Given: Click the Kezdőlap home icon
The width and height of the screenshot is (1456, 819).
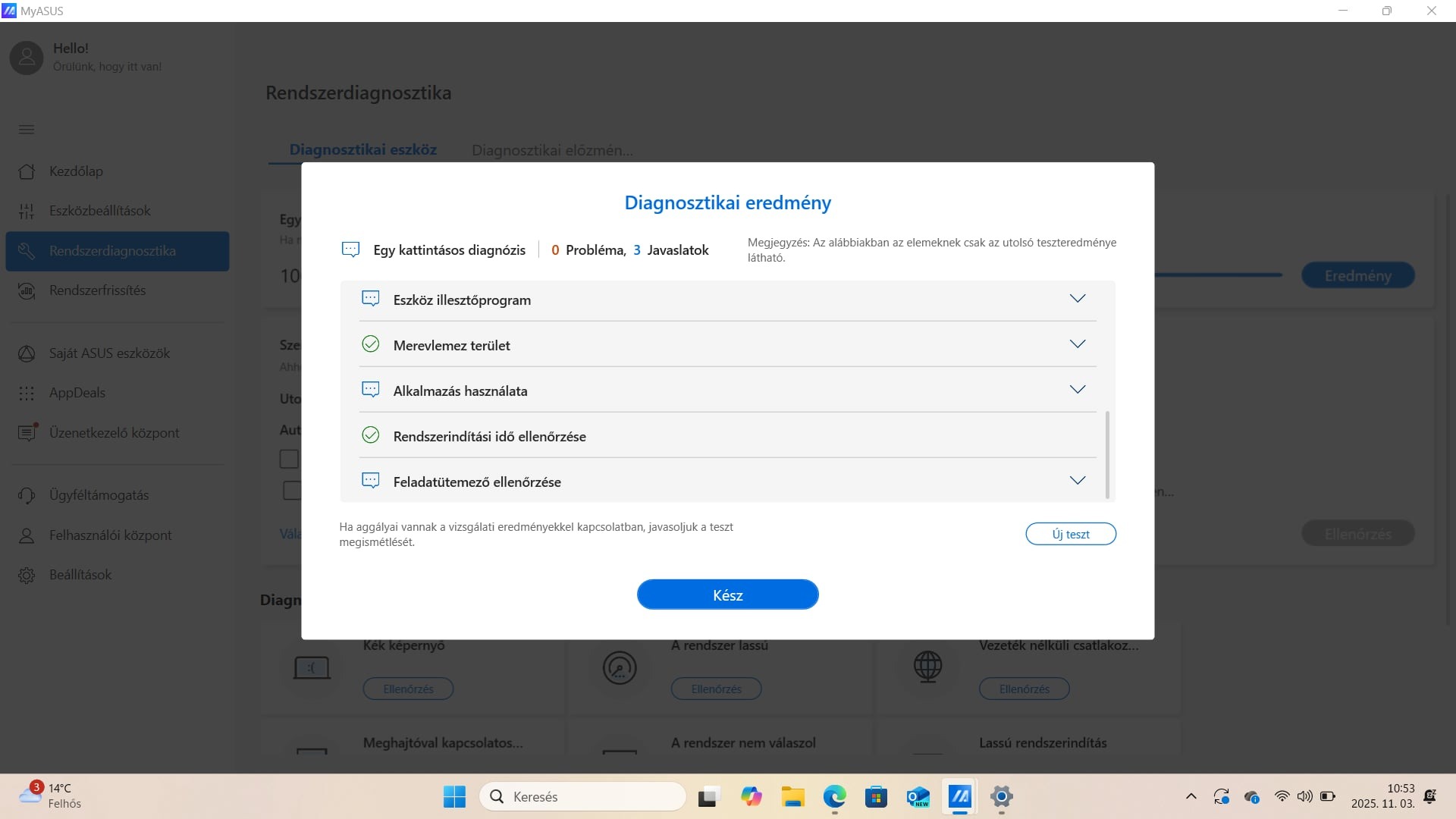Looking at the screenshot, I should [x=27, y=171].
